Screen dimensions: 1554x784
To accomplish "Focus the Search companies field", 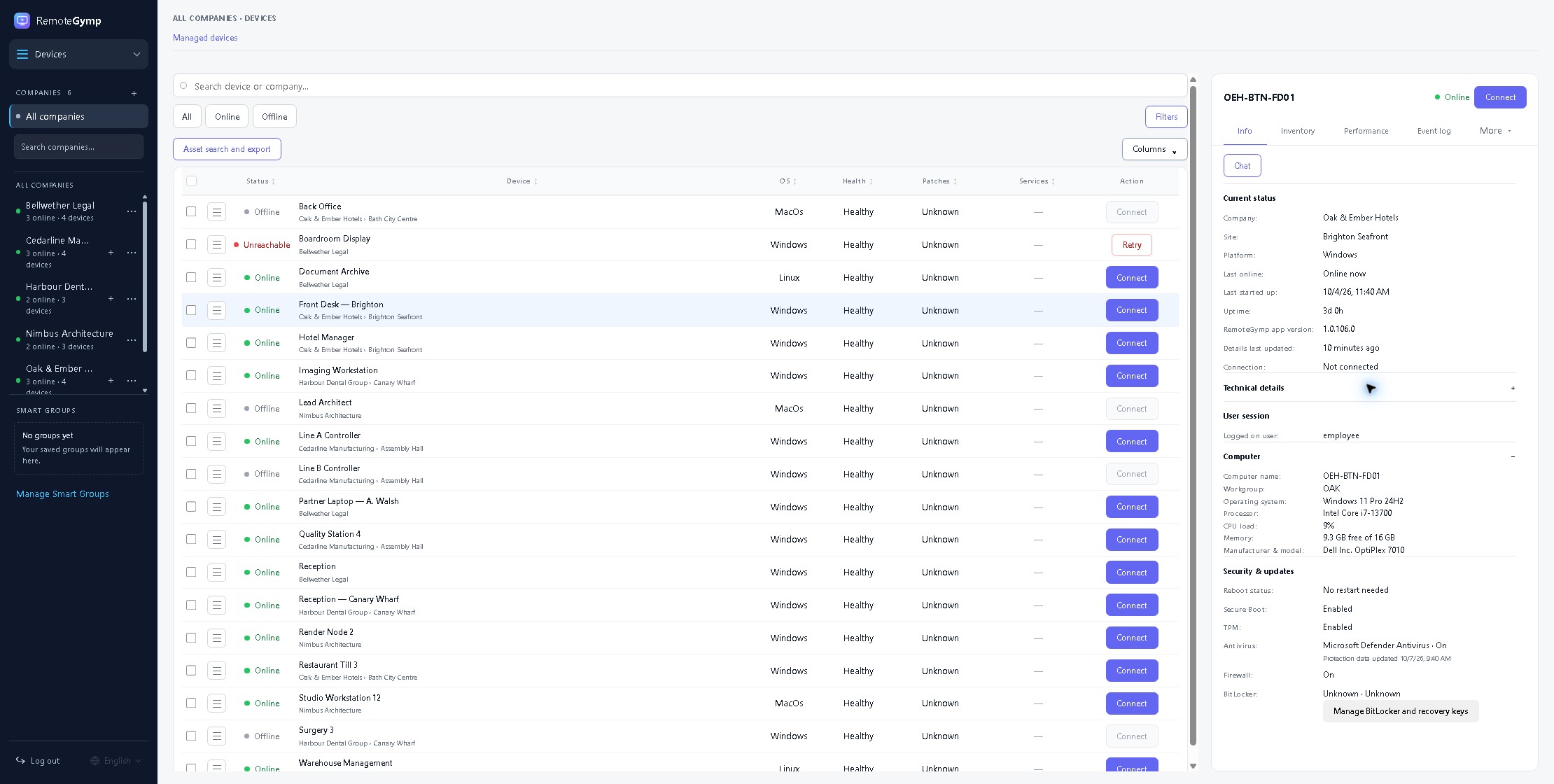I will pos(78,147).
